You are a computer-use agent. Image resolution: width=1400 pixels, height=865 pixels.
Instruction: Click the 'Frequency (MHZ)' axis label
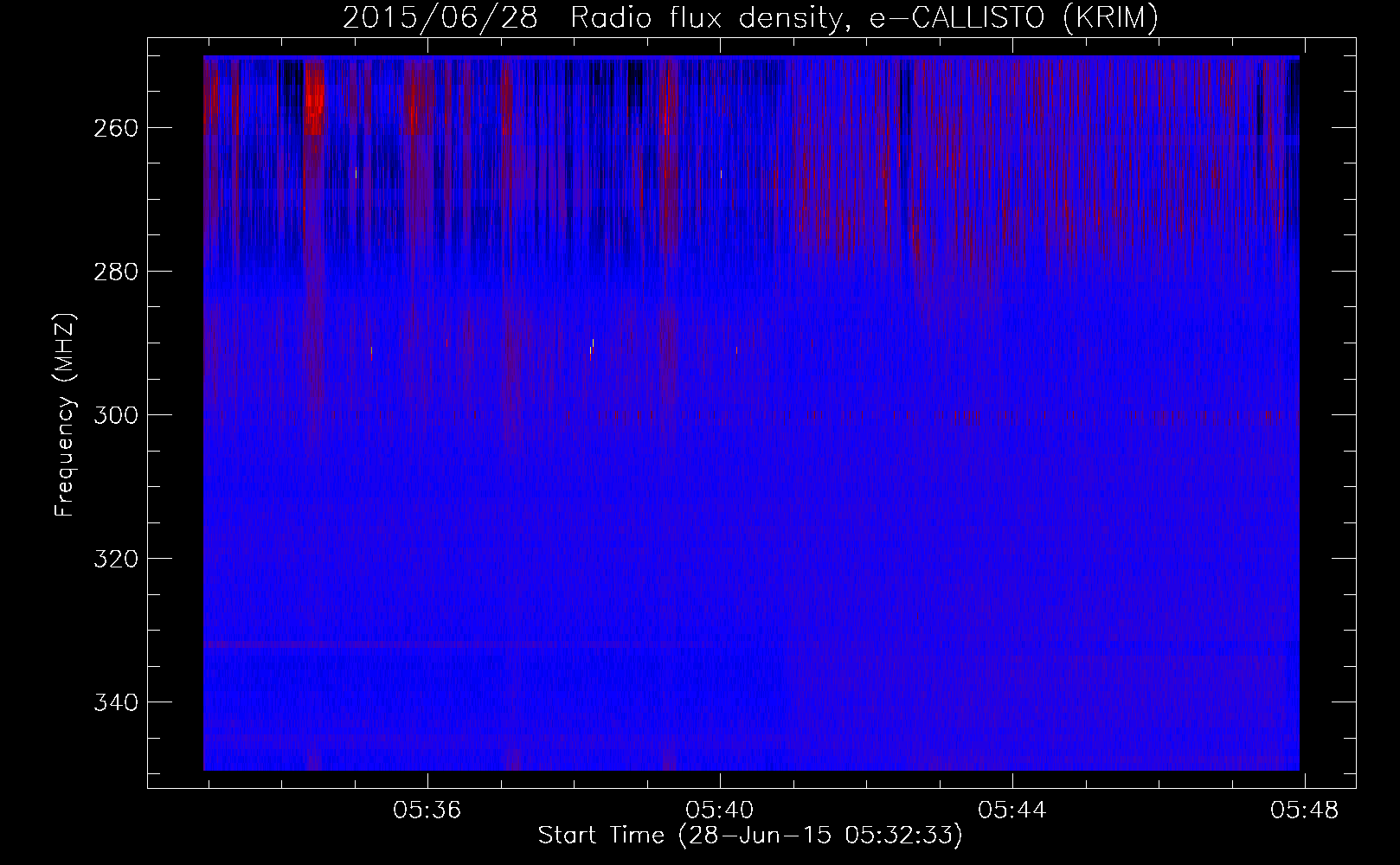pos(65,414)
